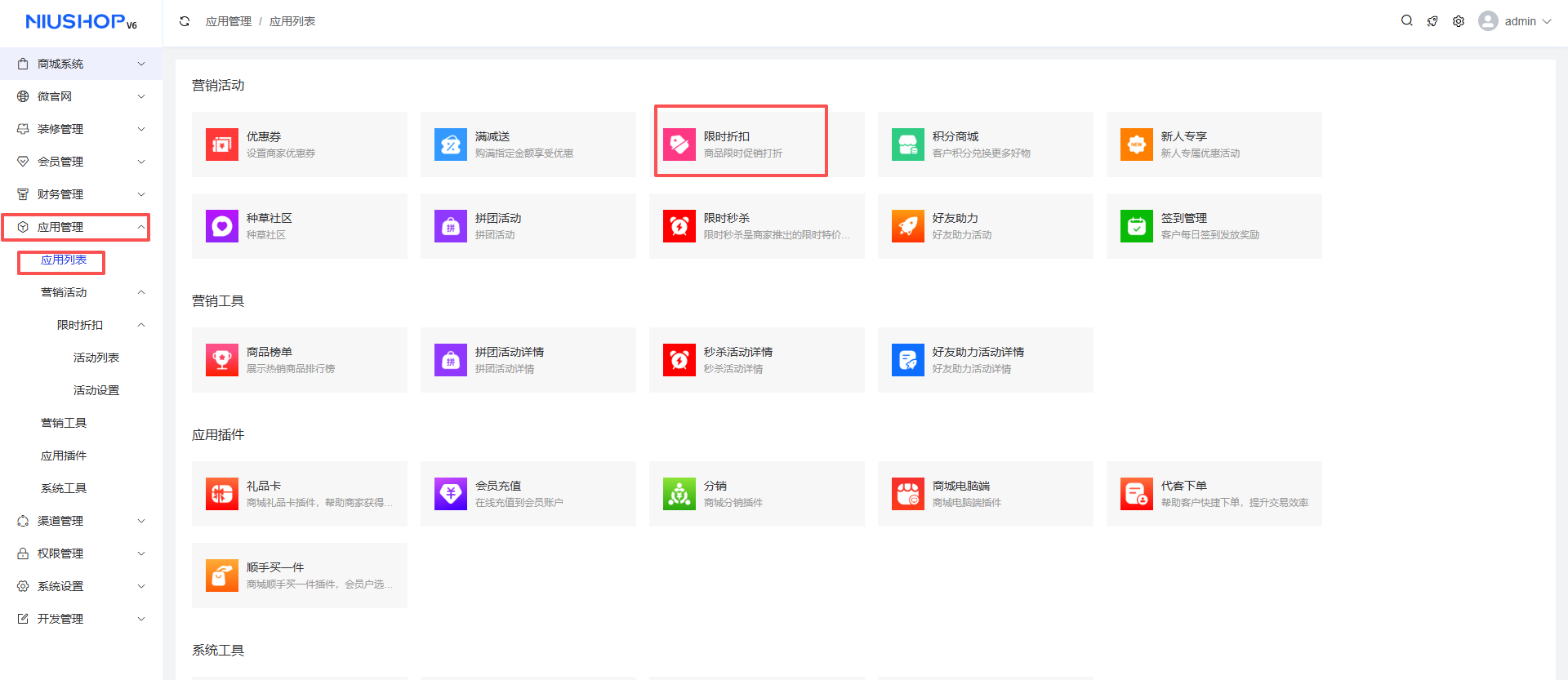The image size is (1568, 680).
Task: Click the 礼品卡 gift card icon
Action: 221,494
